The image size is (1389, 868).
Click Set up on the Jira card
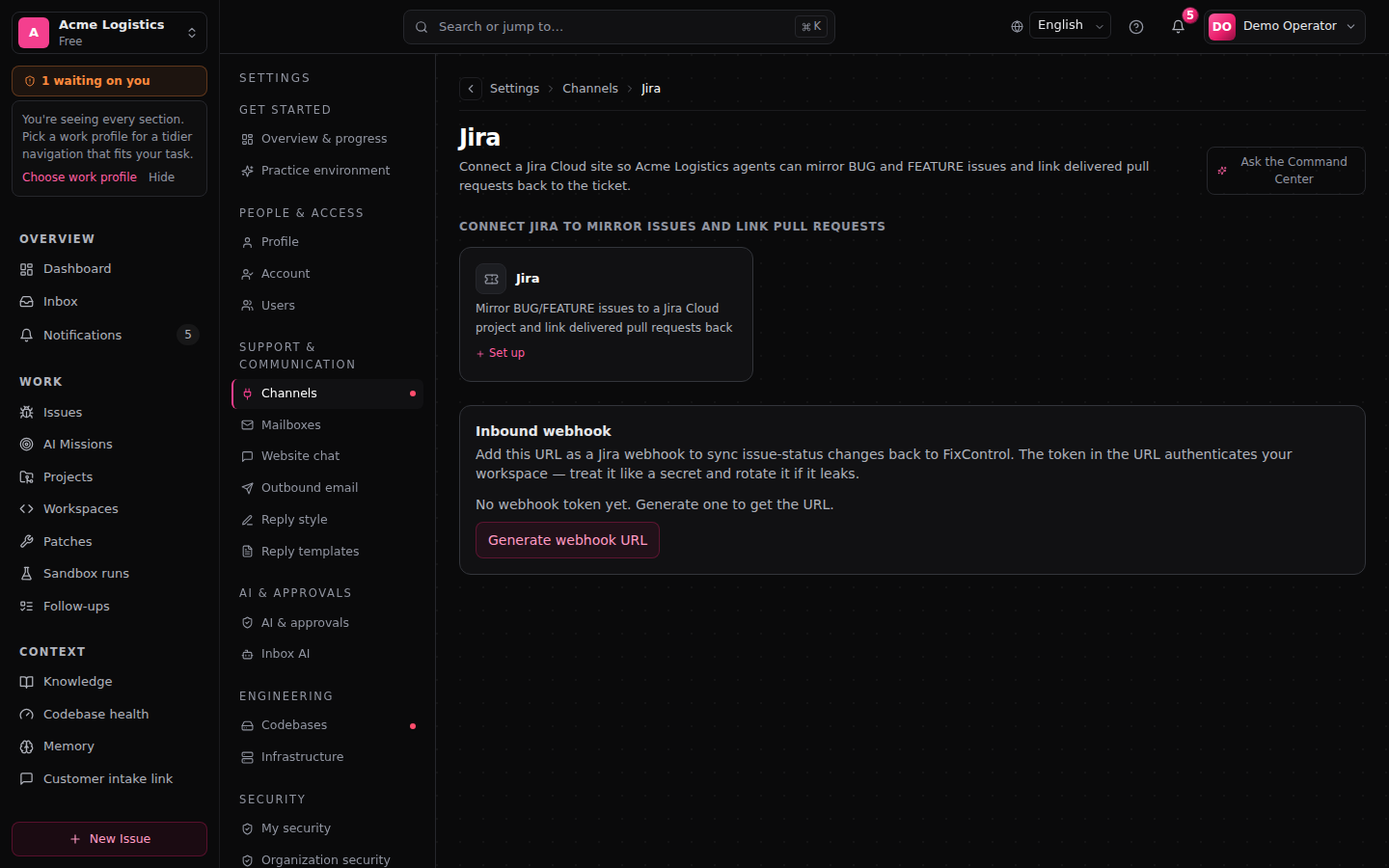click(x=501, y=353)
